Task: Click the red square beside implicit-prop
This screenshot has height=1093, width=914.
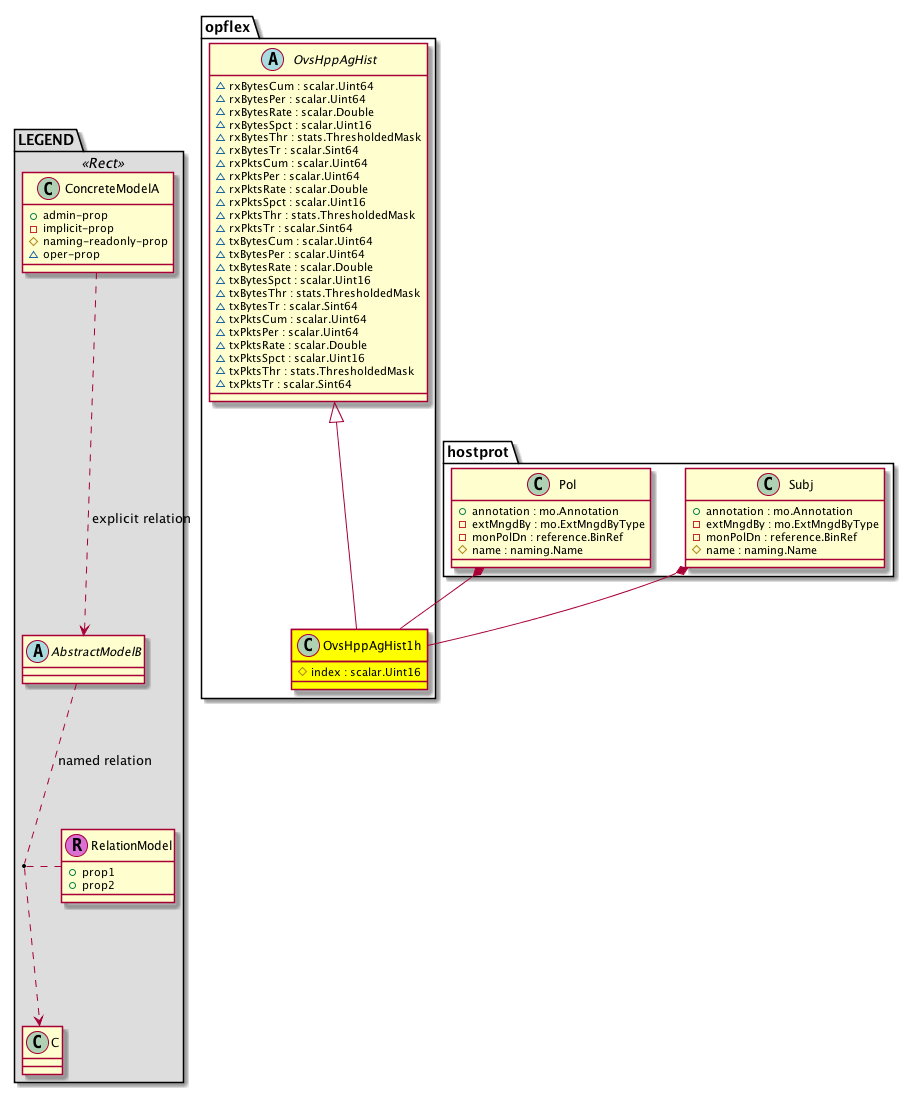Action: [x=34, y=228]
